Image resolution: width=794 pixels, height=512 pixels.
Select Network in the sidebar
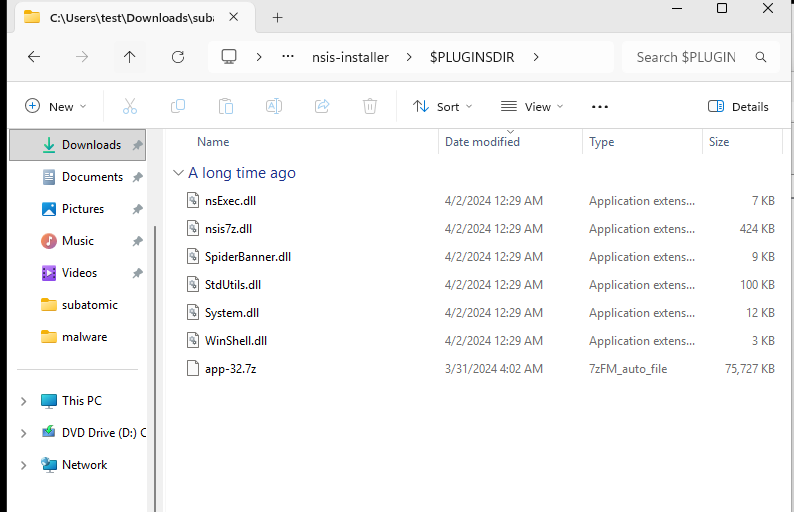[85, 464]
